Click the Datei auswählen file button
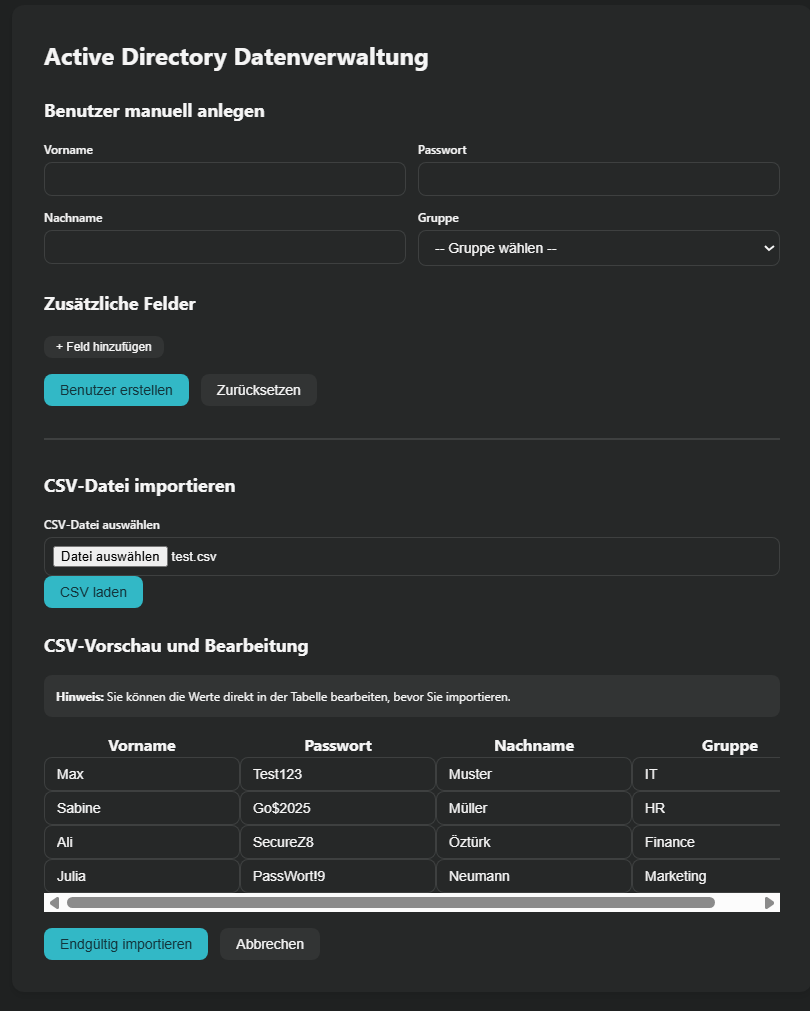Screen dimensions: 810x1011 (x=110, y=557)
